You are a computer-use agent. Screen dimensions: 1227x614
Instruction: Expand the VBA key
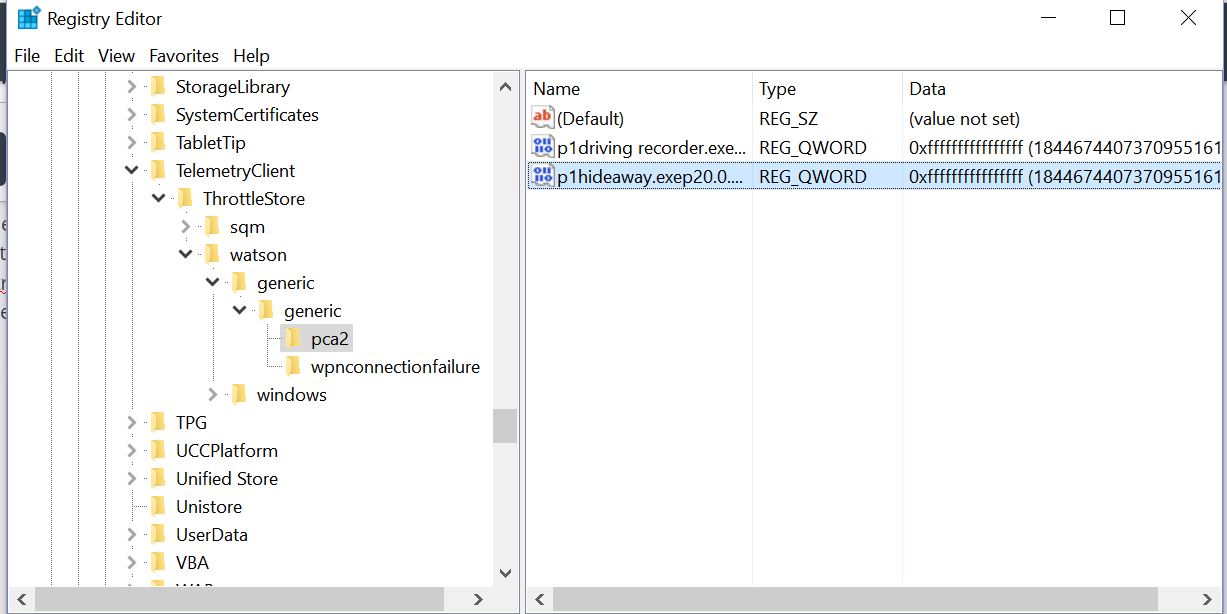(x=131, y=563)
